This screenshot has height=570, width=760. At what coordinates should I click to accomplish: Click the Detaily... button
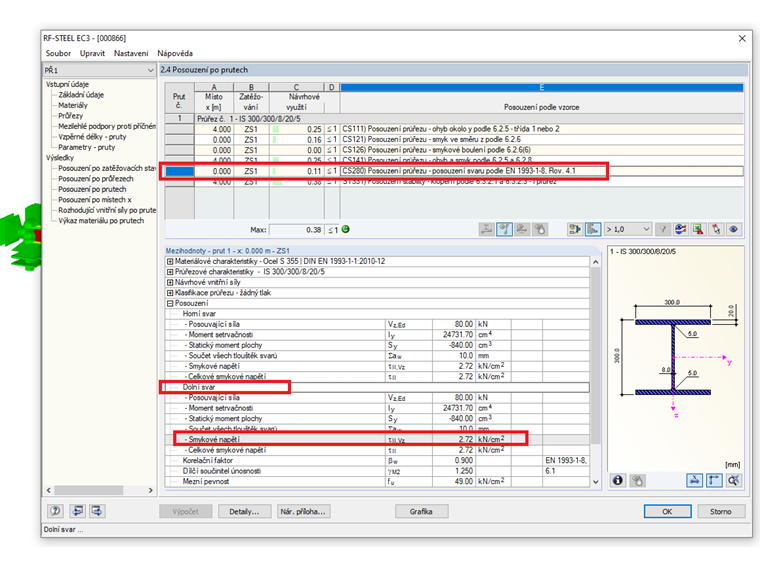244,511
